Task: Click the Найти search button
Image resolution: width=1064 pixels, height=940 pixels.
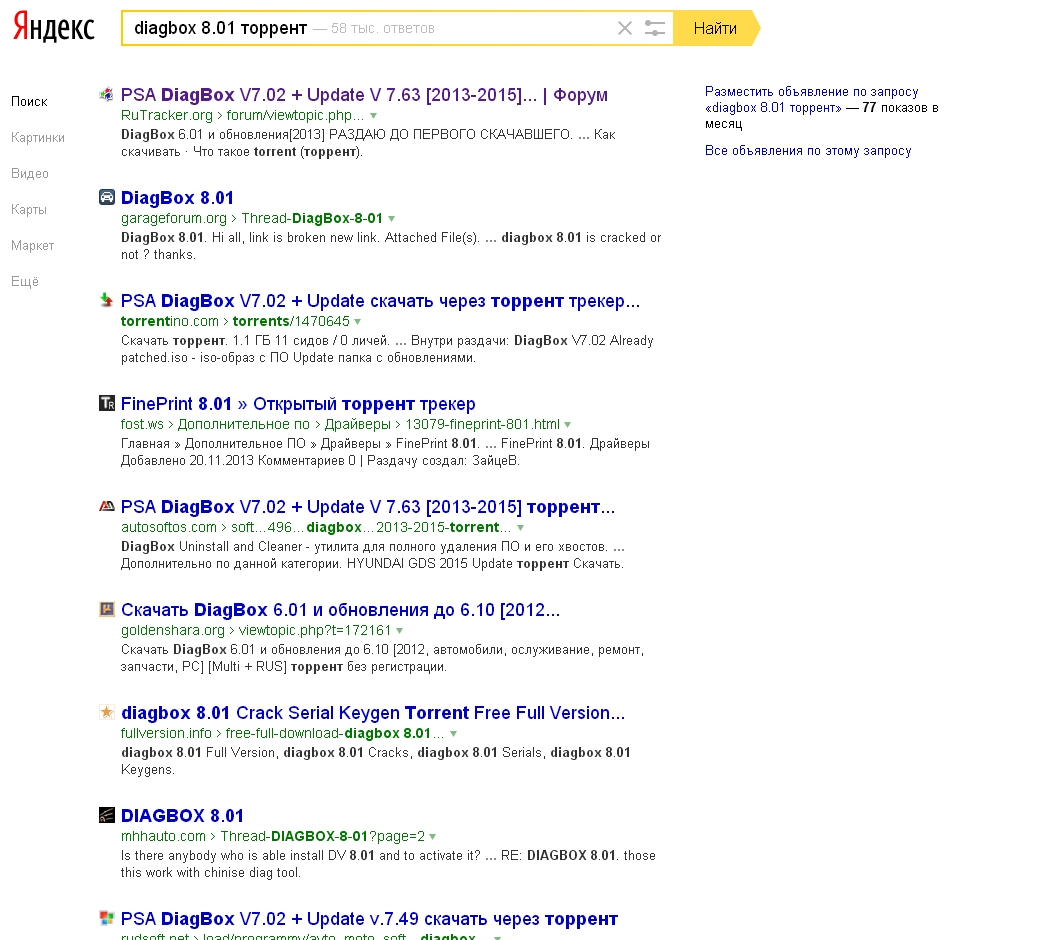Action: [715, 28]
